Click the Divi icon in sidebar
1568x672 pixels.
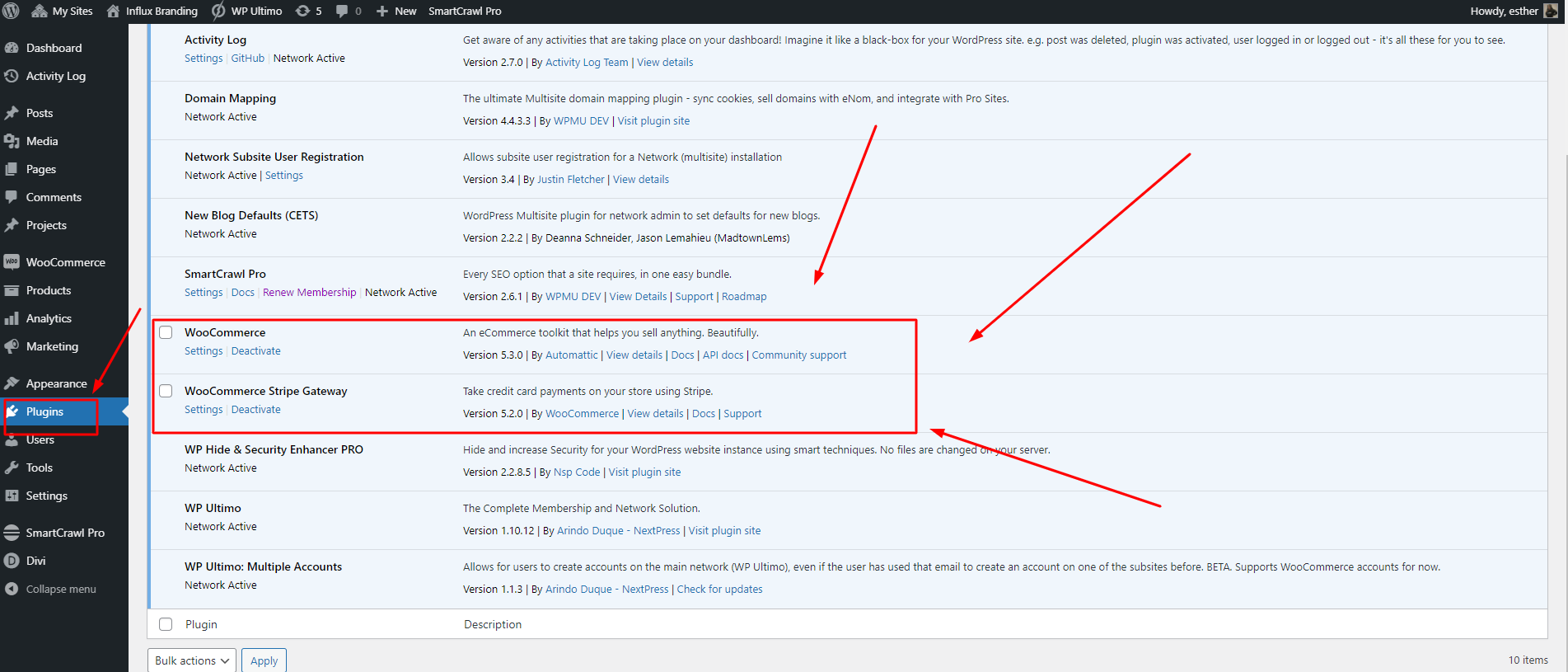[12, 561]
